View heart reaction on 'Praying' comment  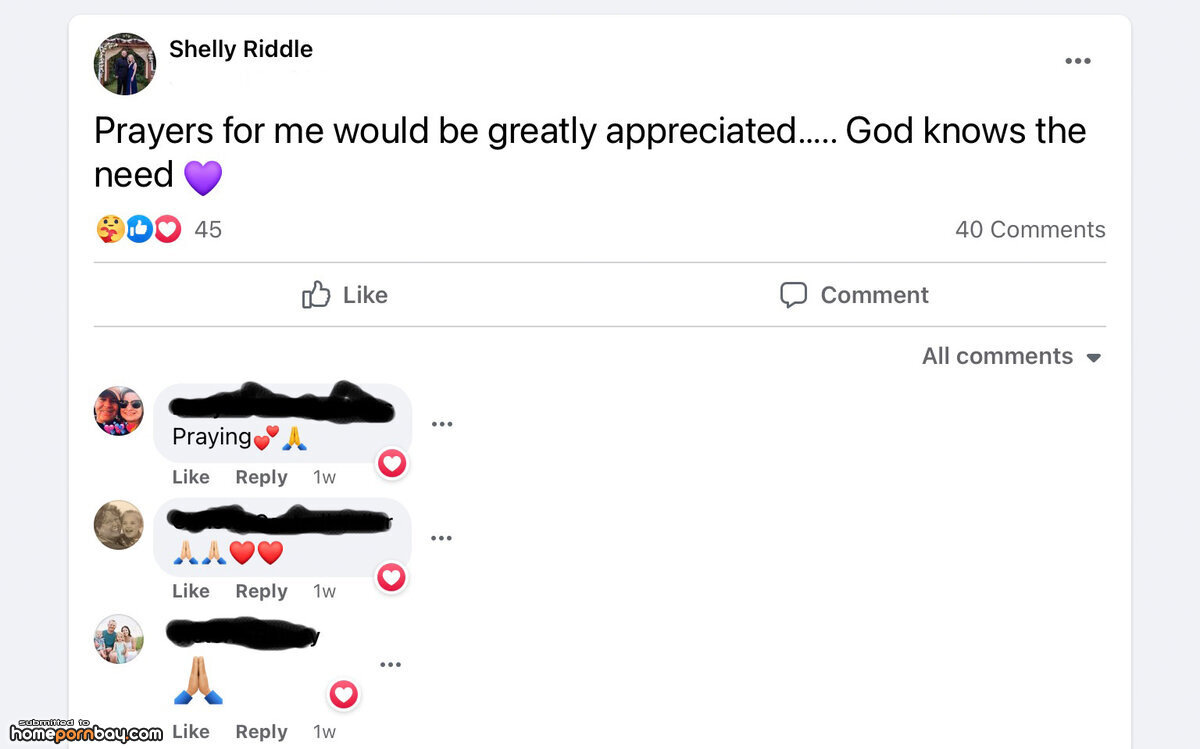pyautogui.click(x=392, y=463)
